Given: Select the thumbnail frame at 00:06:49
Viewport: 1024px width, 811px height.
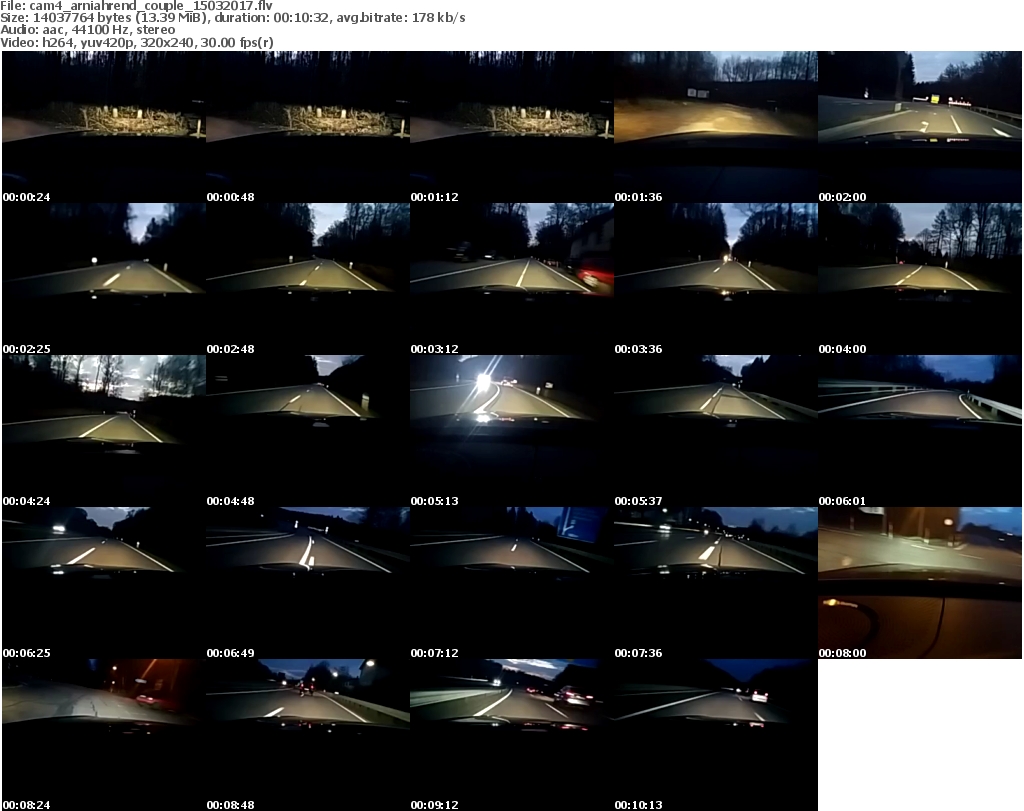Looking at the screenshot, I should (x=308, y=583).
